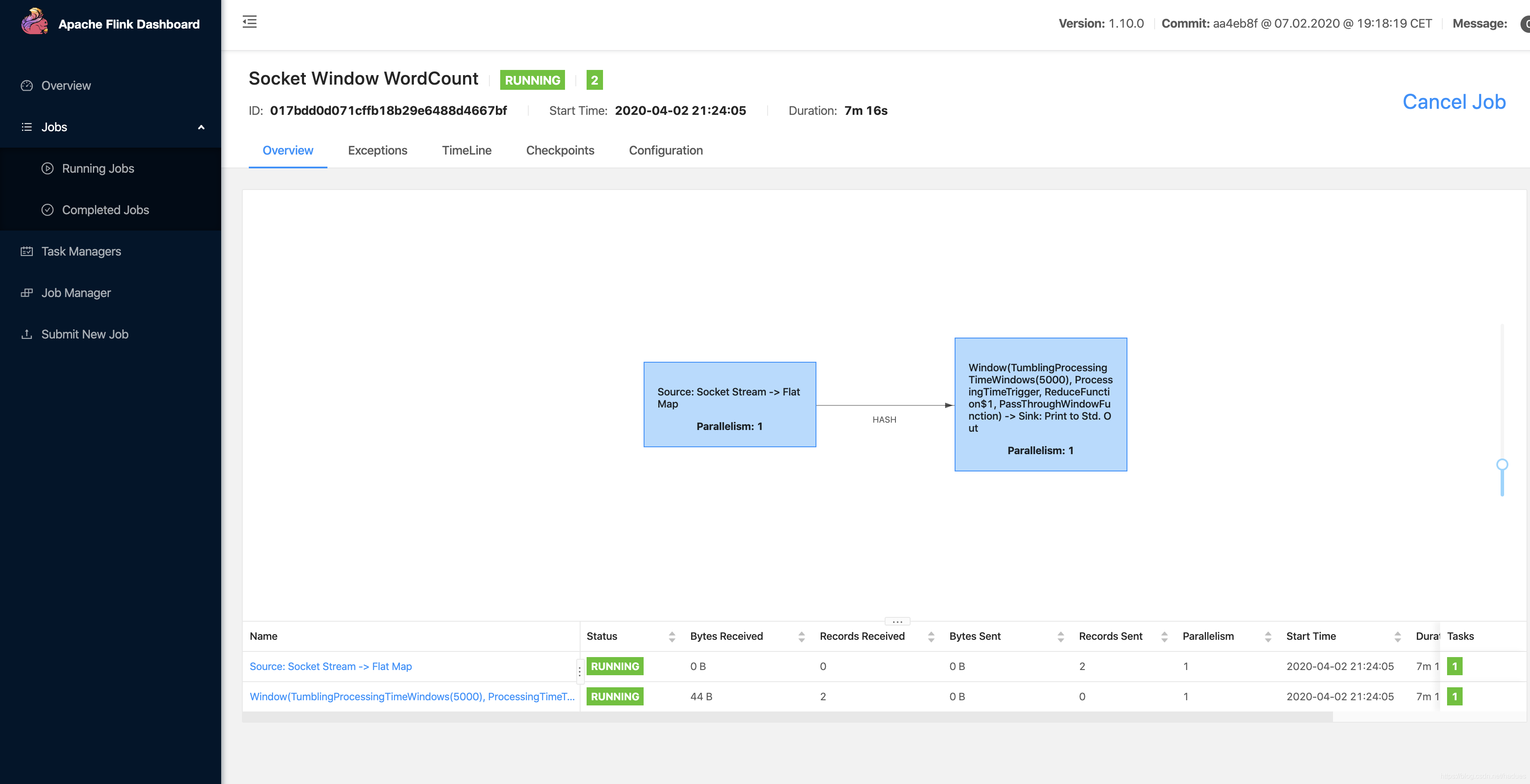Click the Task Managers schedule icon
1530x784 pixels.
pyautogui.click(x=27, y=252)
